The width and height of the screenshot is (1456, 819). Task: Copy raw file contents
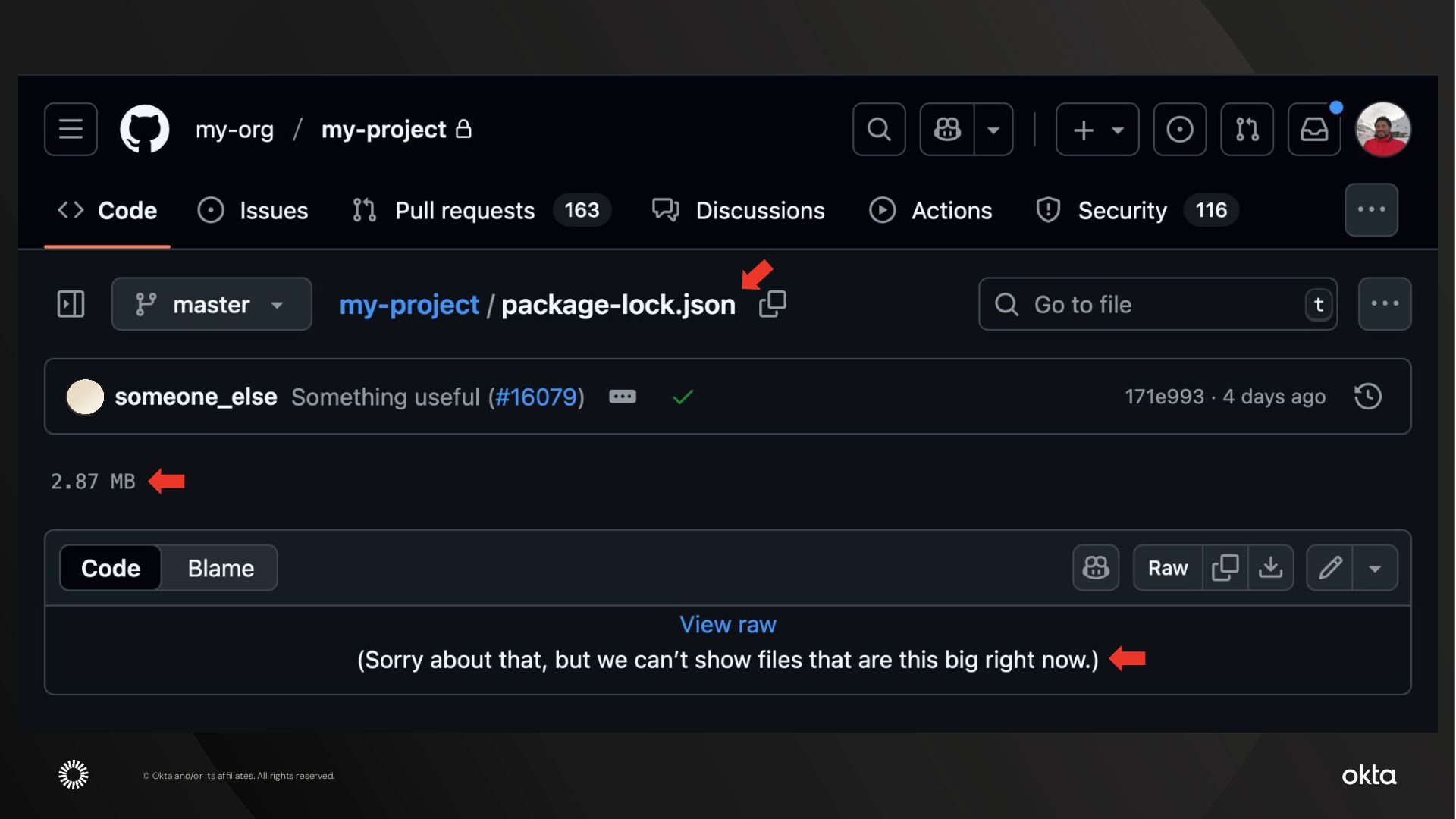point(1225,567)
